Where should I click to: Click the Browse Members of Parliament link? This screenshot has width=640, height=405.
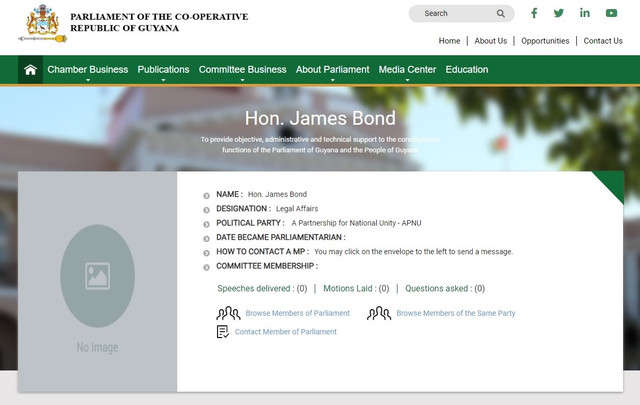[298, 313]
